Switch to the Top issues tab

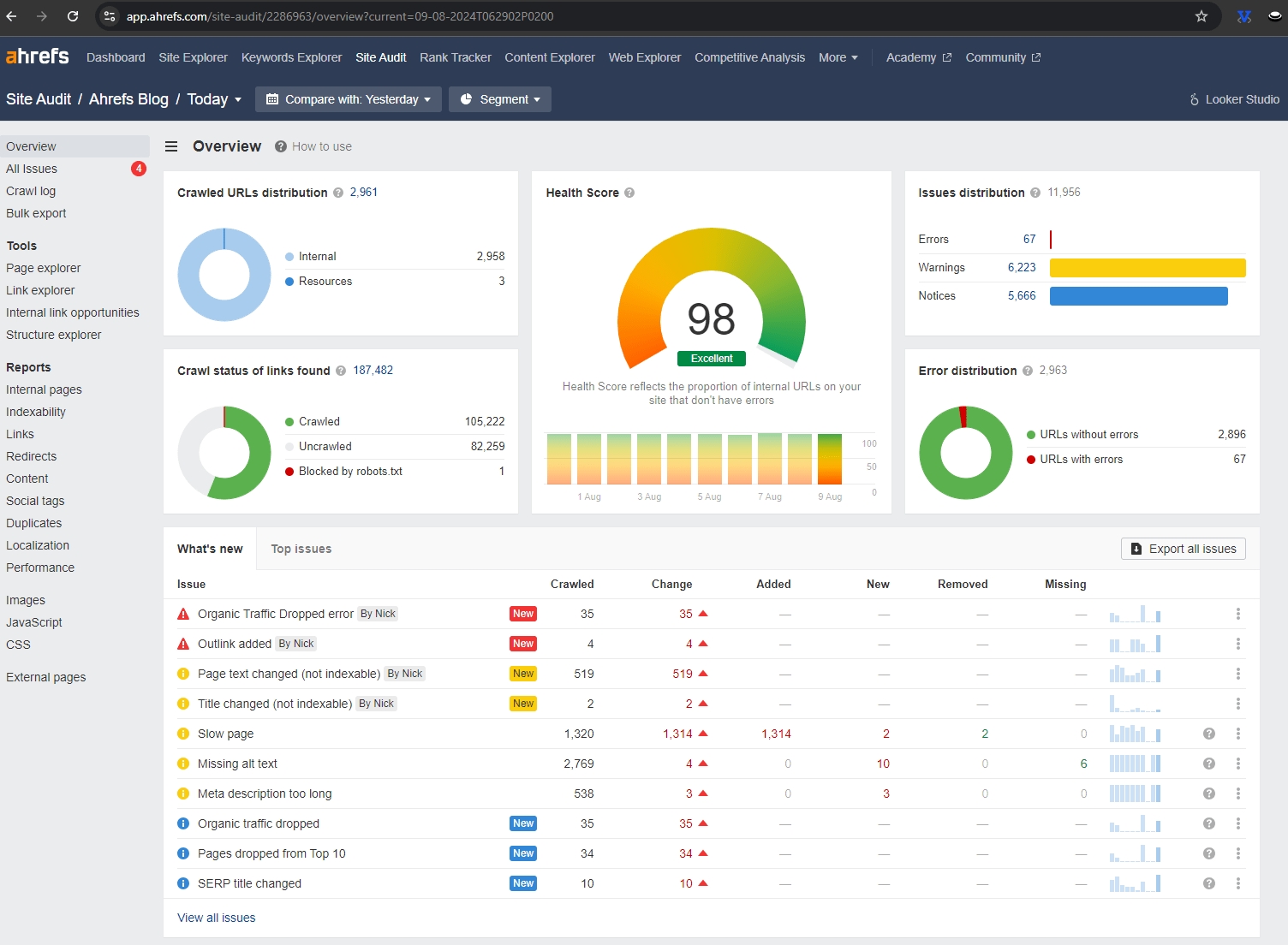click(x=301, y=549)
